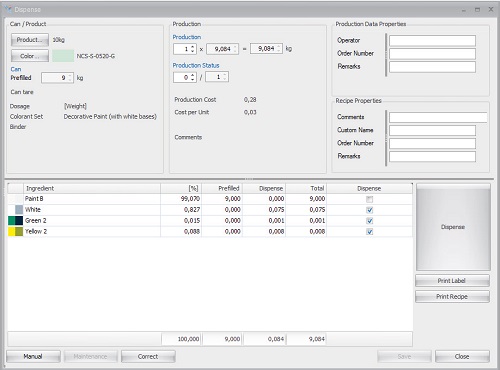Toggle the Paint B dispense checkbox

tap(369, 199)
